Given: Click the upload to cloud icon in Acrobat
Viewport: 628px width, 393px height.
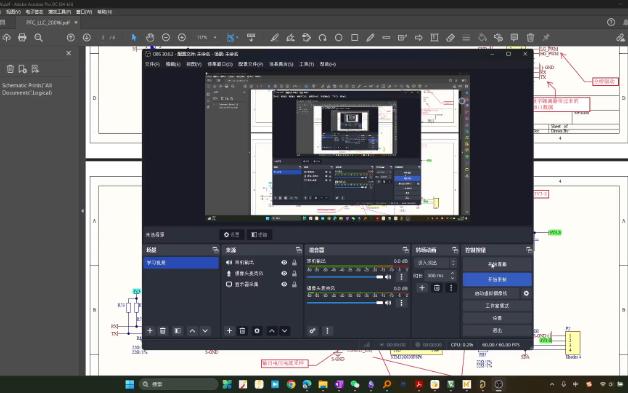Looking at the screenshot, I should [6, 38].
